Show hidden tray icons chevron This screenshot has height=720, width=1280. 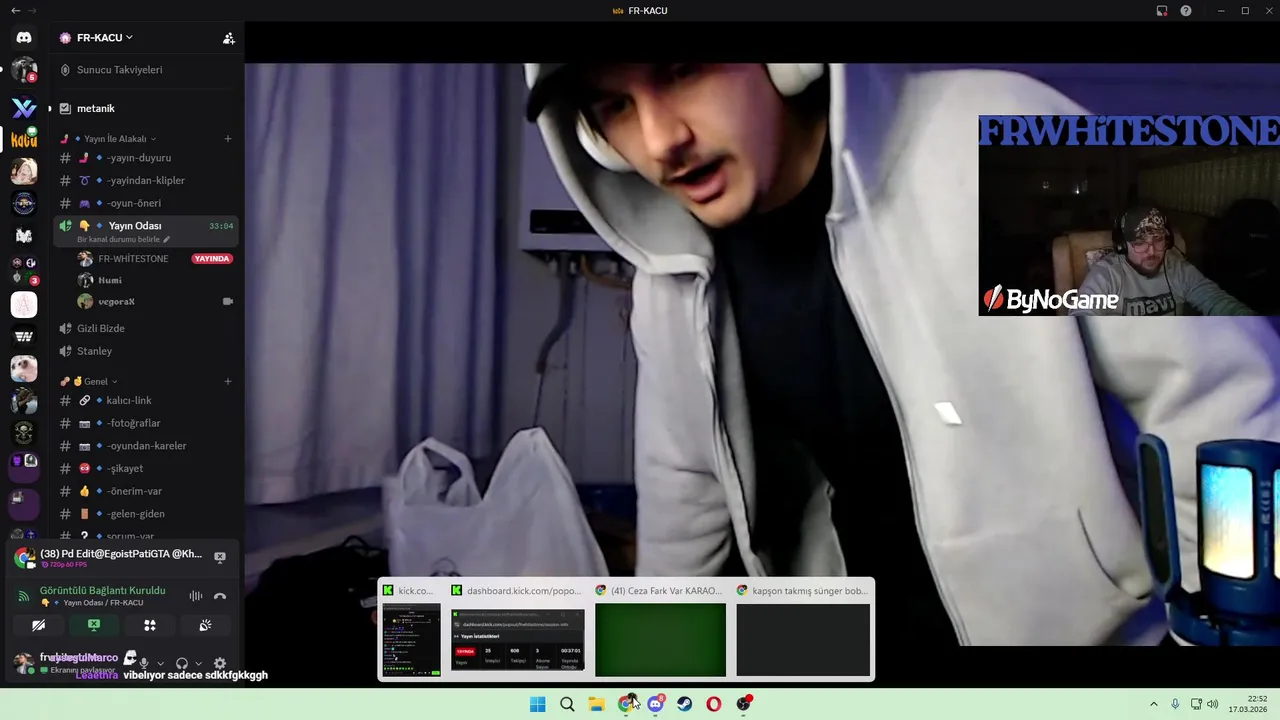[1153, 704]
